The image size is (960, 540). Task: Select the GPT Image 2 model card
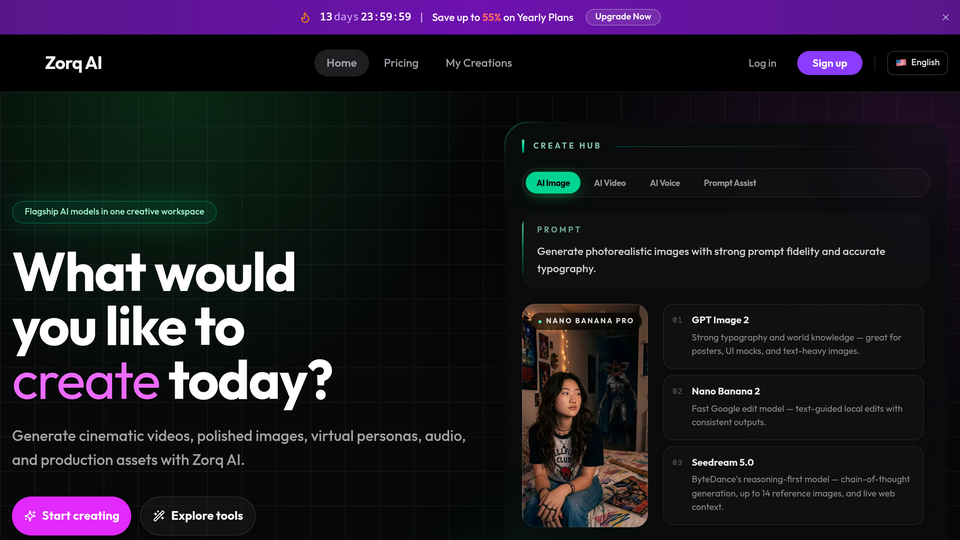click(793, 336)
